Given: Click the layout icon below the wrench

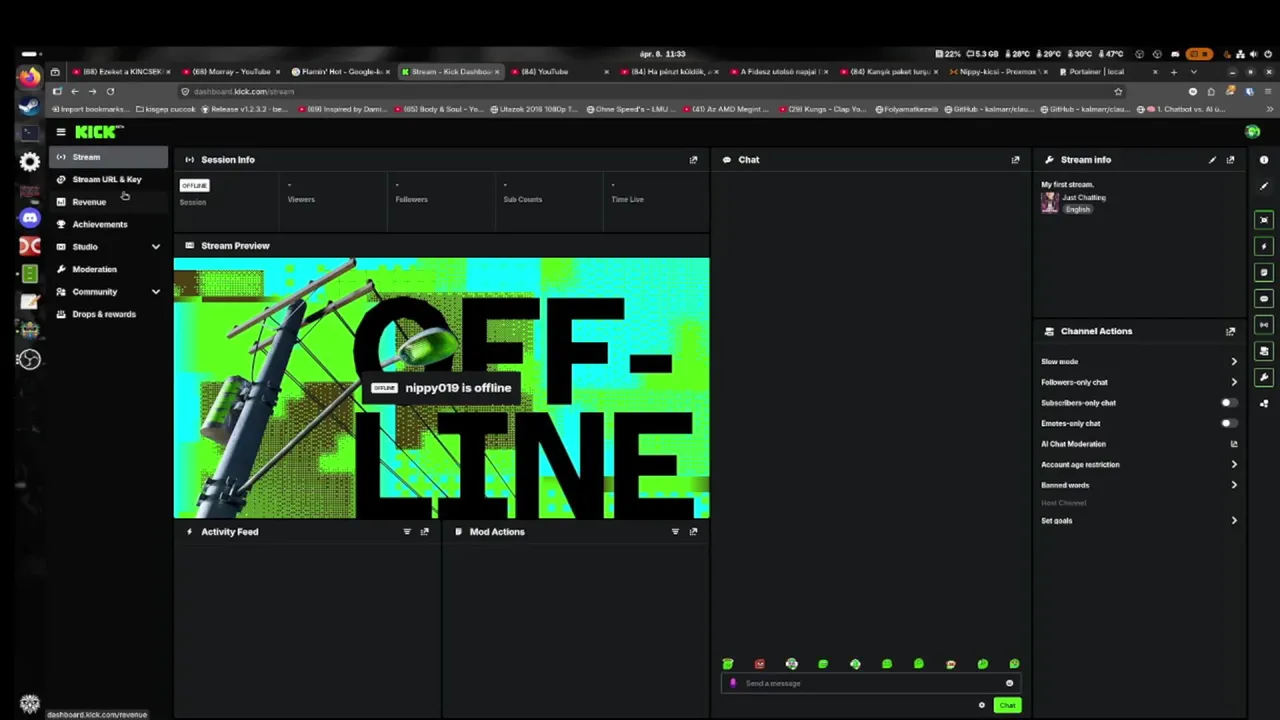Looking at the screenshot, I should 1264,404.
